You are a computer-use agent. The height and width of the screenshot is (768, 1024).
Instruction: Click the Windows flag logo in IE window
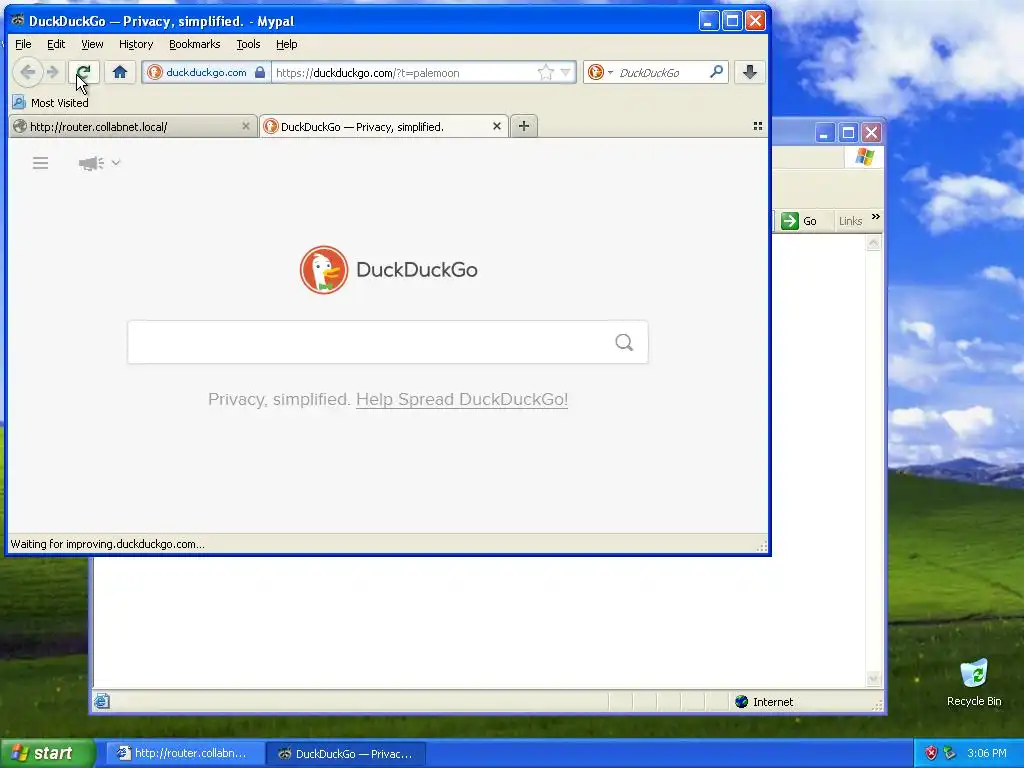865,157
